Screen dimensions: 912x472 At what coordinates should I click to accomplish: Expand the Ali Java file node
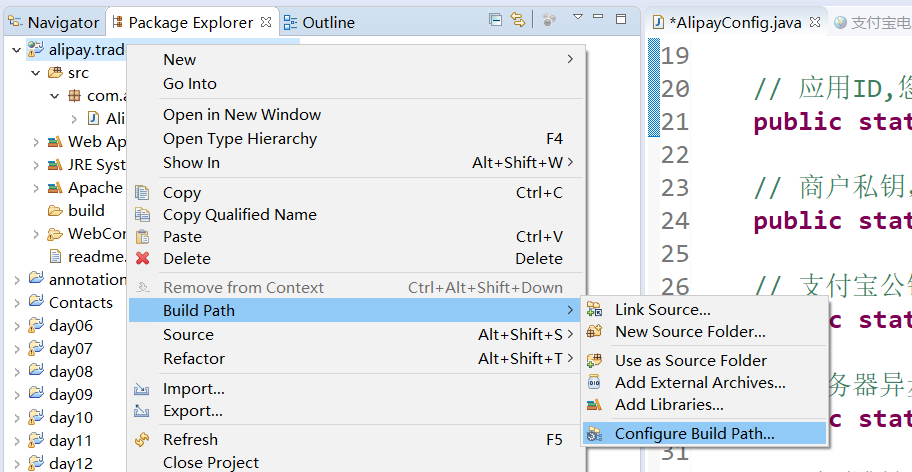tap(74, 119)
